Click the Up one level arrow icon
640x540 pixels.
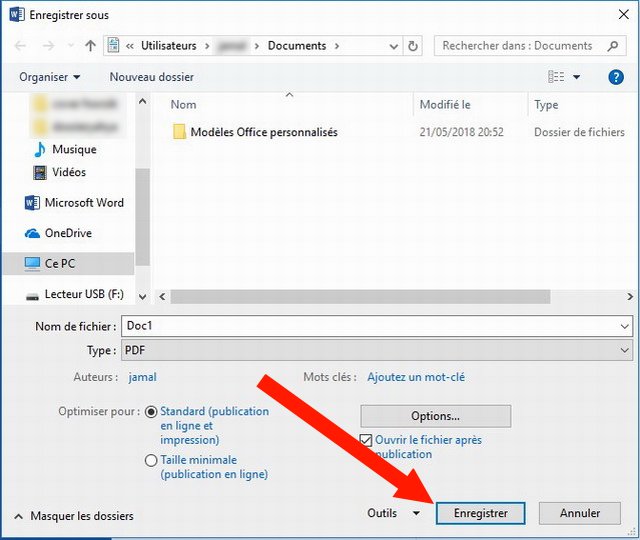90,46
